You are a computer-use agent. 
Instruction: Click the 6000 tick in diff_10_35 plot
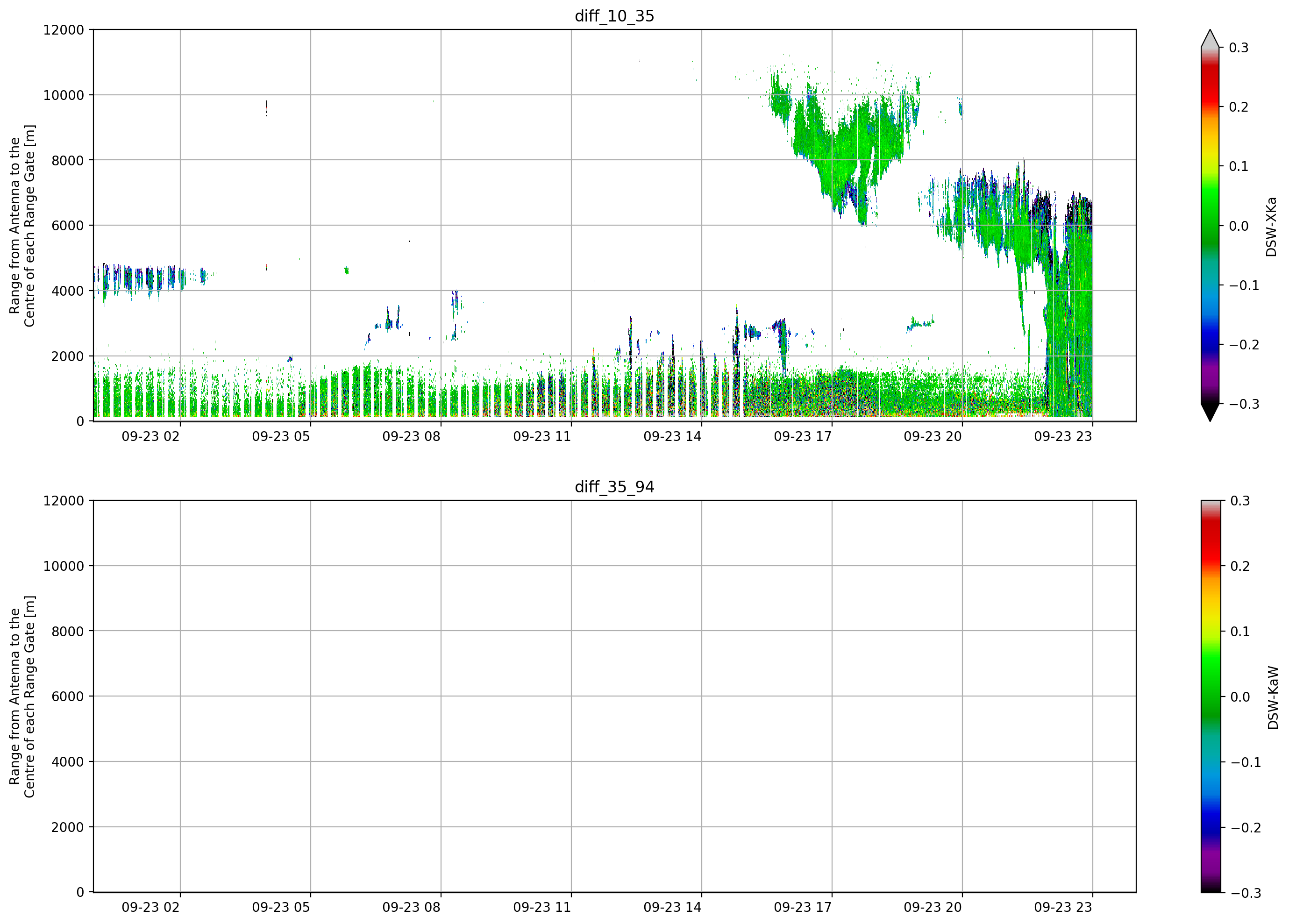(x=68, y=226)
